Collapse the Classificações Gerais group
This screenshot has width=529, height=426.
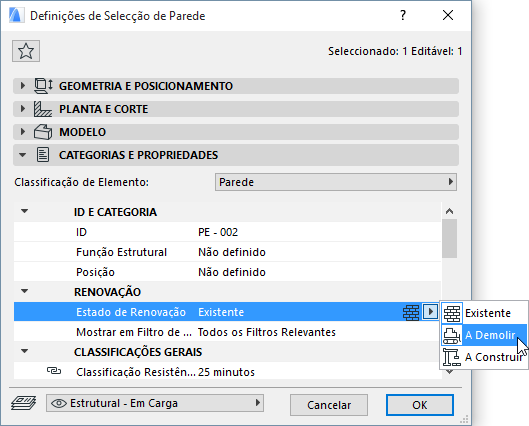24,351
